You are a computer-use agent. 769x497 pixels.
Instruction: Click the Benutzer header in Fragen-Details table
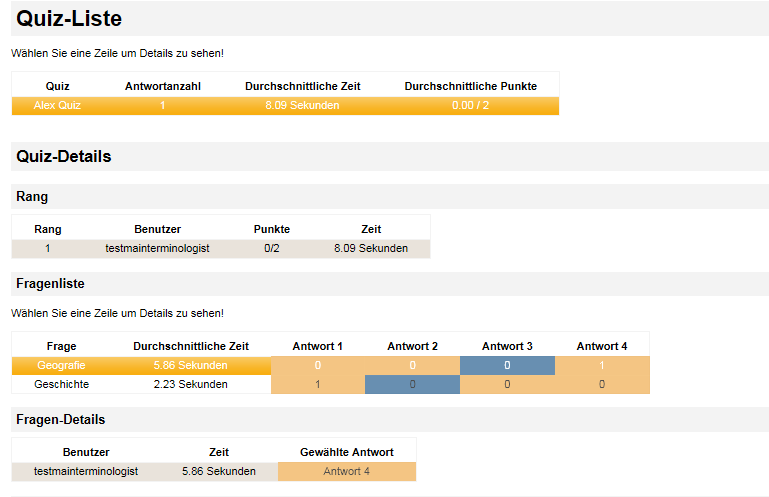[86, 452]
